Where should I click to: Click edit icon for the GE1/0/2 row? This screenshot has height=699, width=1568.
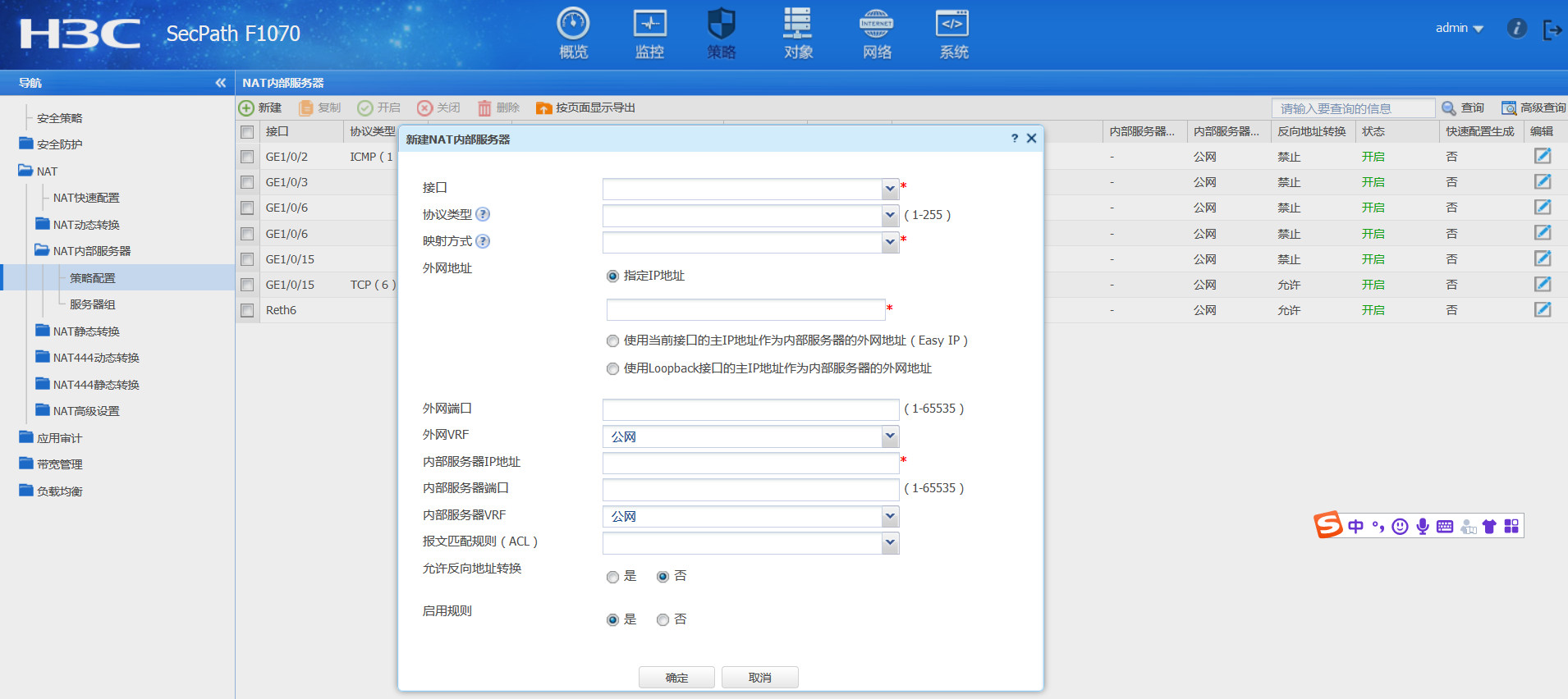(x=1543, y=156)
